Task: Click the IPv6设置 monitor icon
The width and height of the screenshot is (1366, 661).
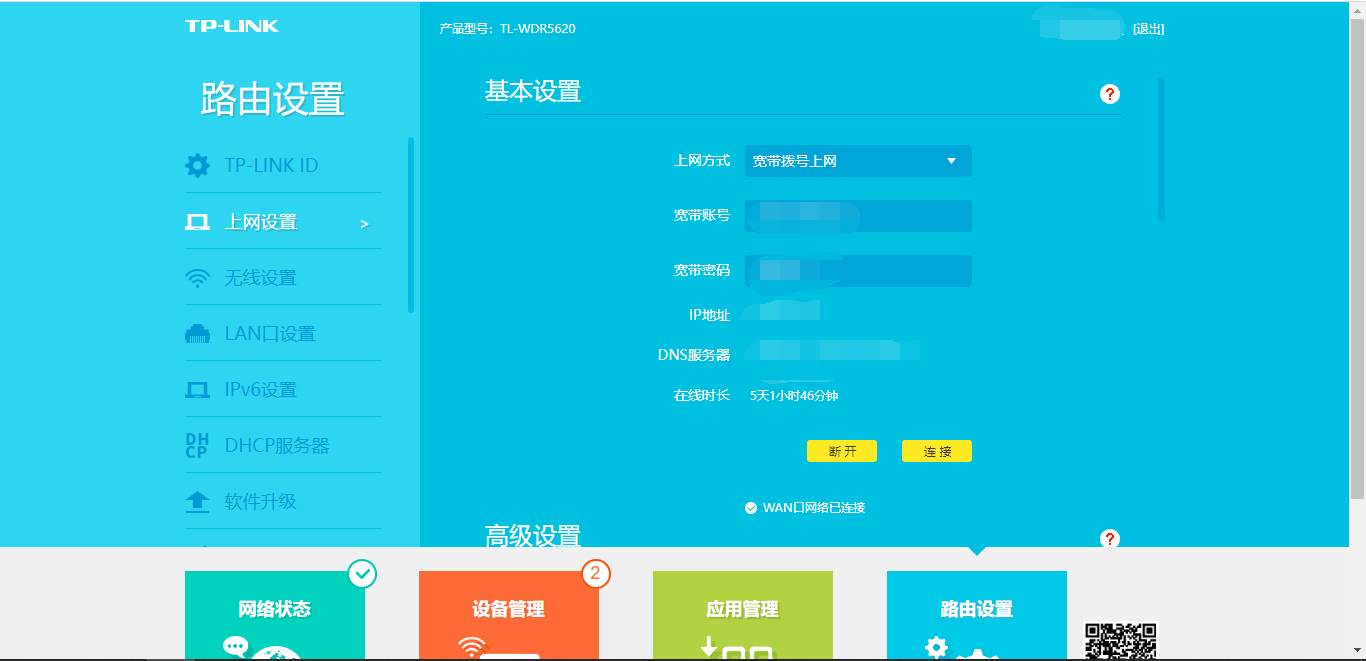Action: pos(198,390)
